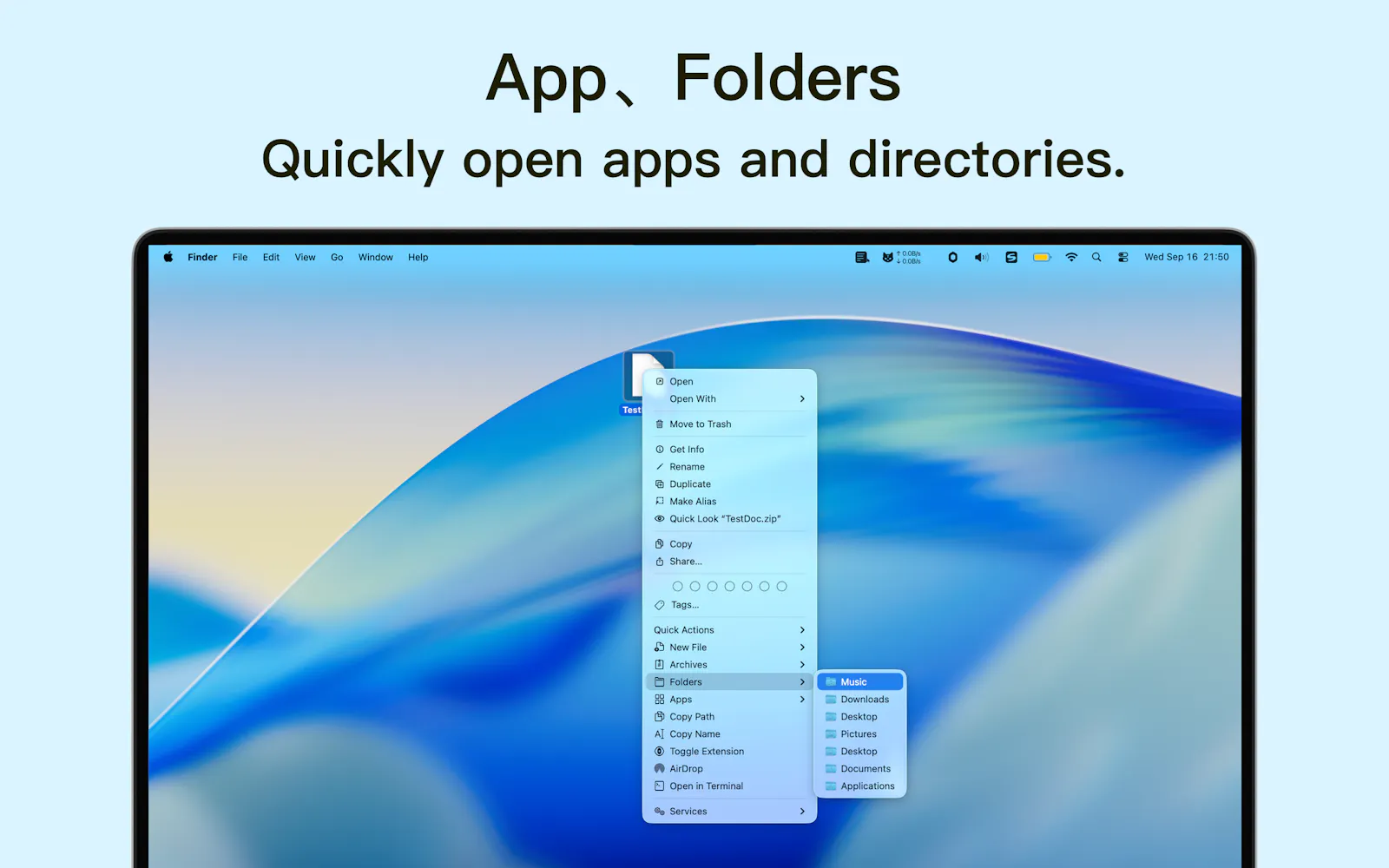
Task: Select Quick Look “TestDoc.zip”
Action: [729, 519]
